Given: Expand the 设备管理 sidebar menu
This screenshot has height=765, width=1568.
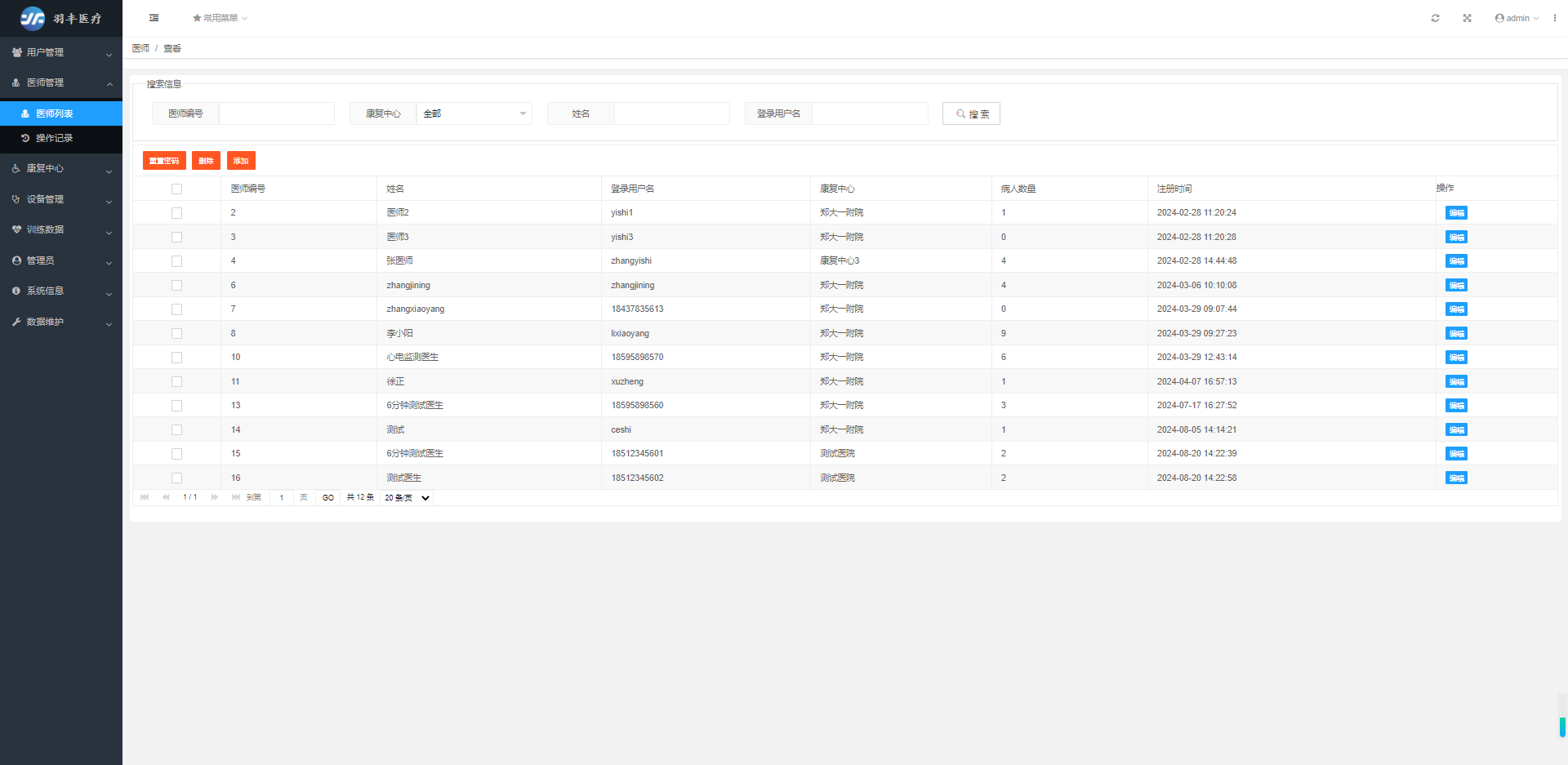Looking at the screenshot, I should (x=61, y=199).
